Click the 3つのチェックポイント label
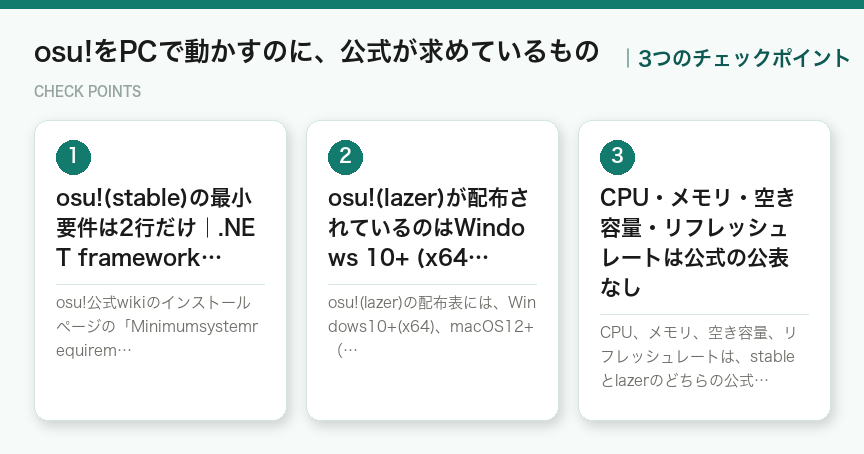 click(x=744, y=58)
